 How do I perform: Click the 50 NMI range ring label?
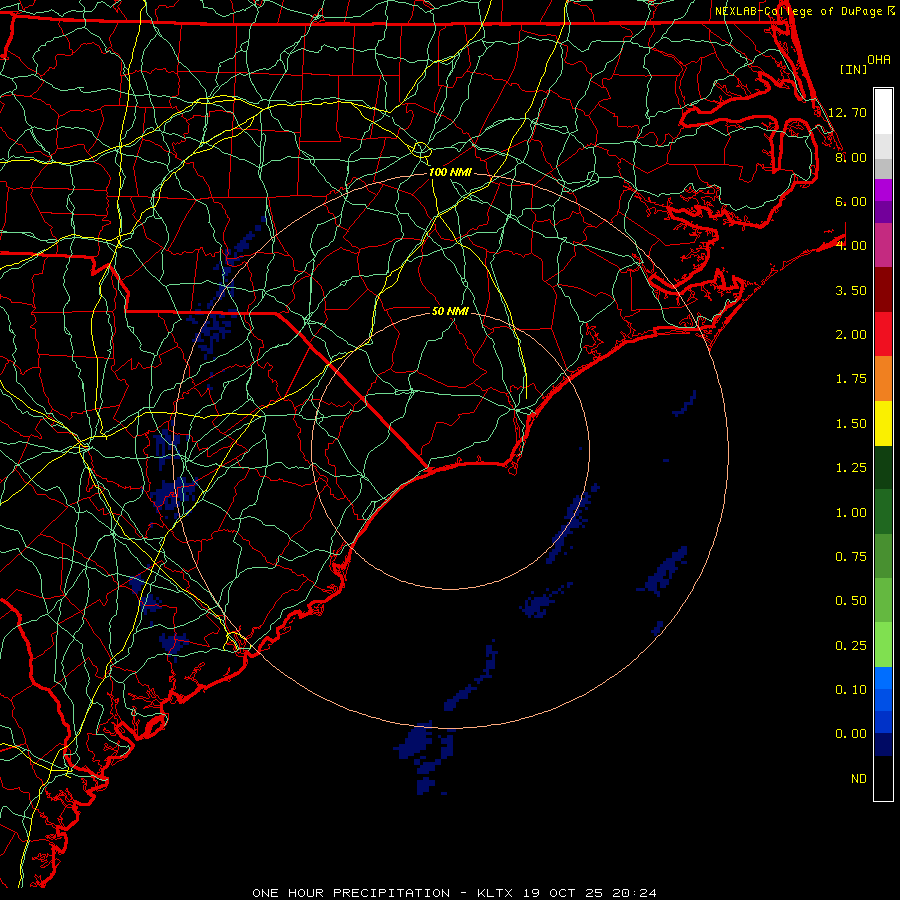[450, 311]
